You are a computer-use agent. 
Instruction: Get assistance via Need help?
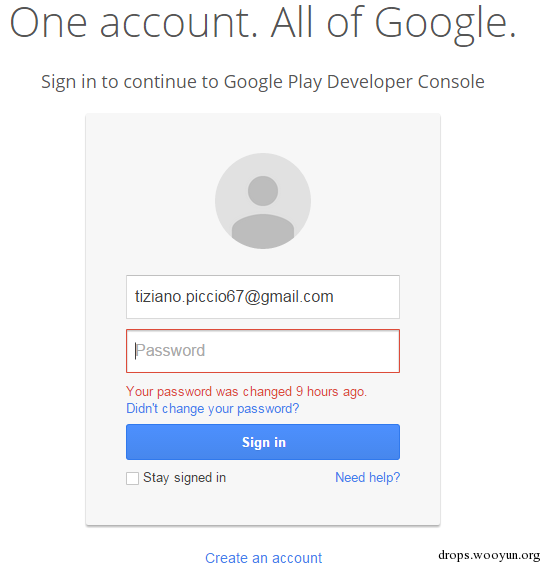367,477
